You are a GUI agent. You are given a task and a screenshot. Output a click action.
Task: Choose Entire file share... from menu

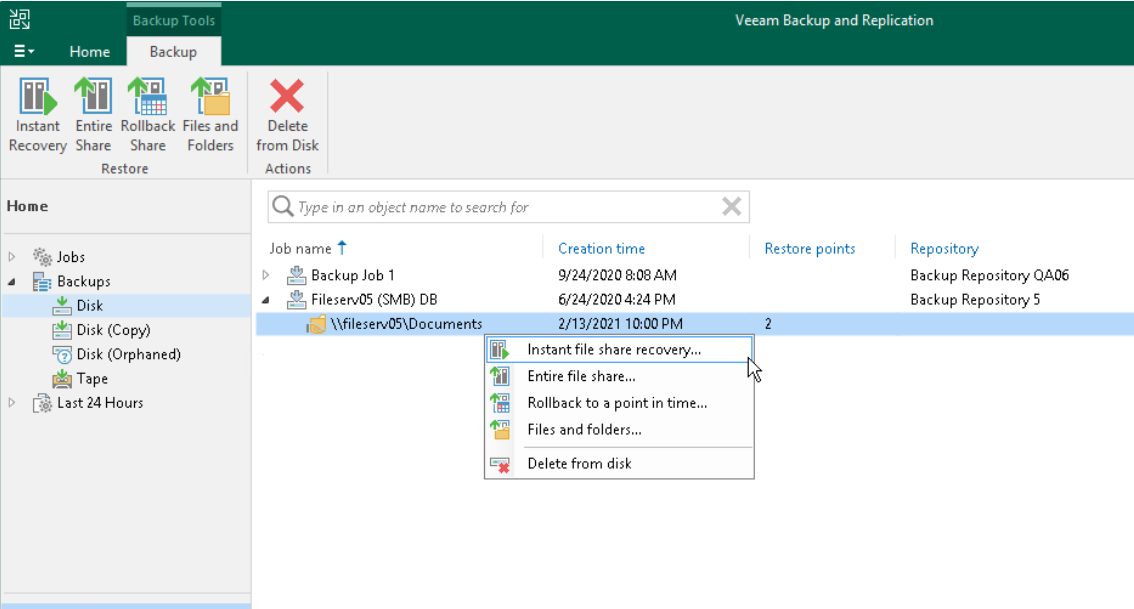pos(619,376)
